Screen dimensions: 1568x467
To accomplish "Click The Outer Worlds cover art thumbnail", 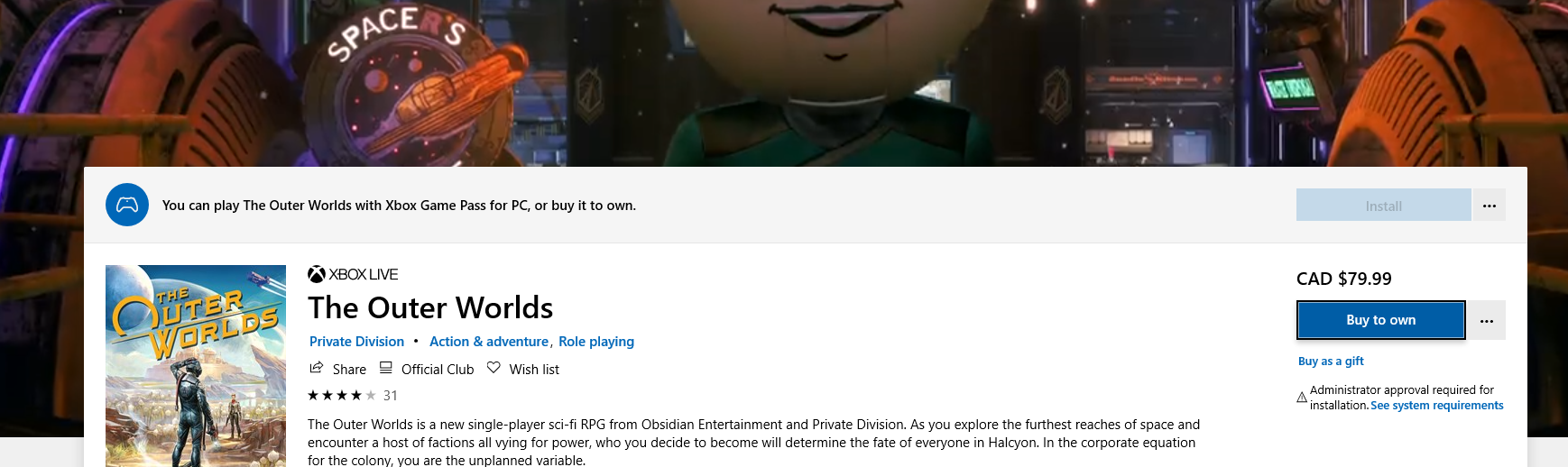I will click(196, 366).
